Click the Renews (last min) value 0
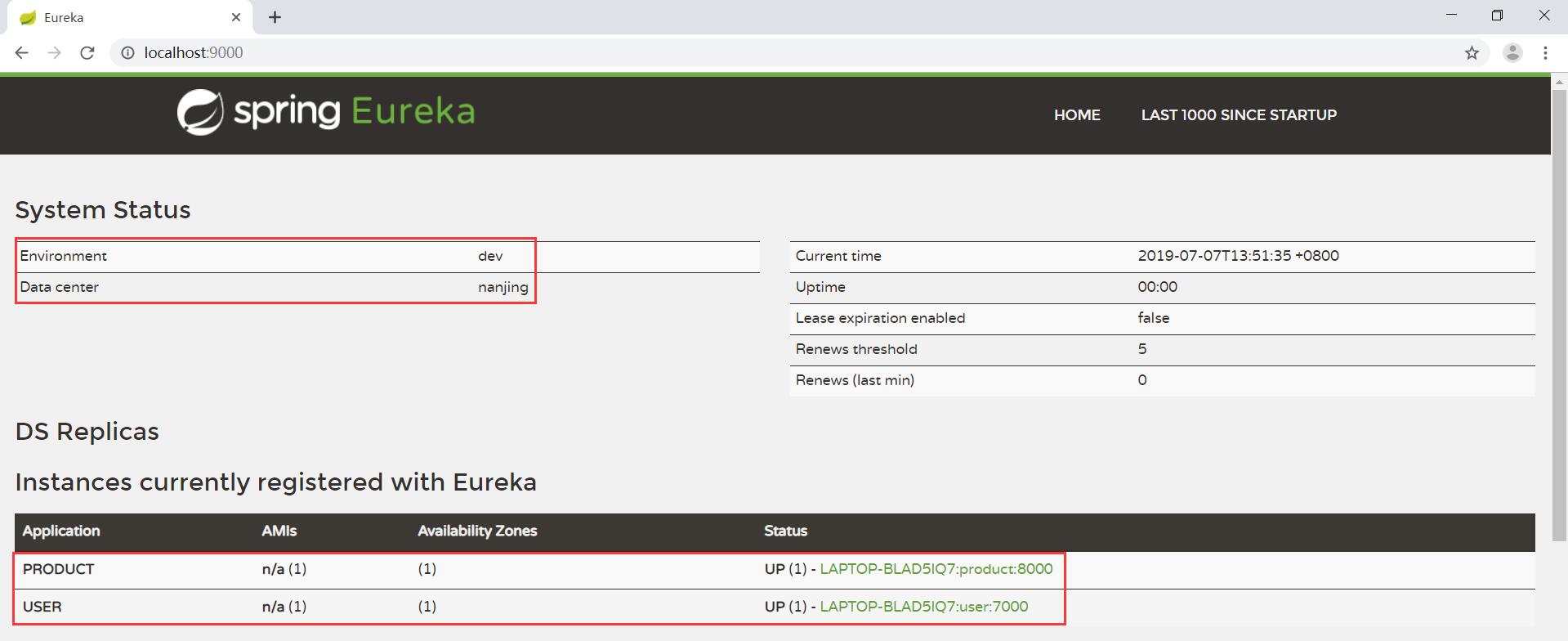 pyautogui.click(x=1142, y=380)
